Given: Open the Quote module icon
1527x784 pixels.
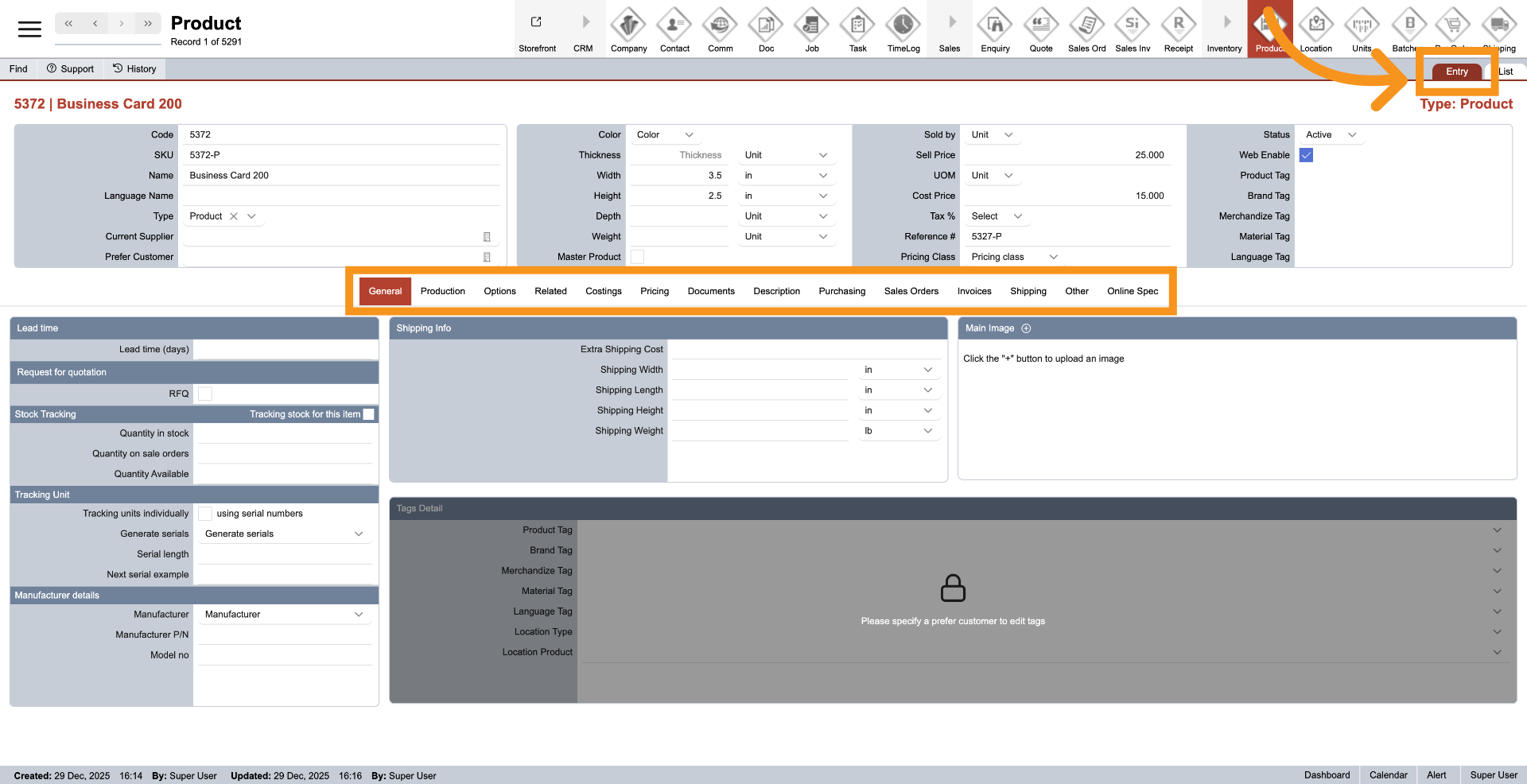Looking at the screenshot, I should pyautogui.click(x=1040, y=25).
